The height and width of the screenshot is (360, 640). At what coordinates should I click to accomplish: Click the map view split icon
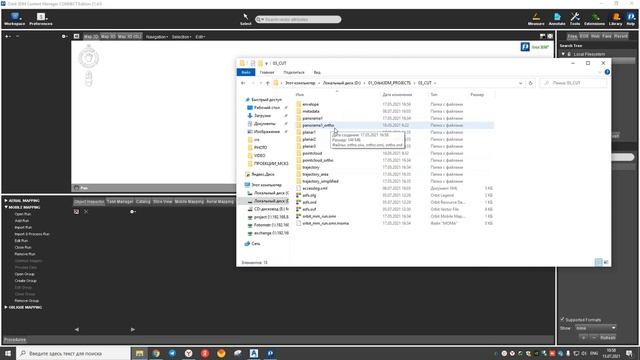(x=542, y=36)
